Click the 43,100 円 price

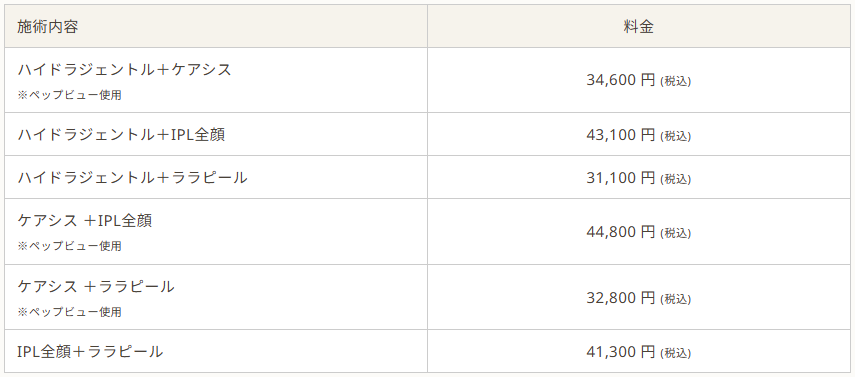tap(621, 134)
